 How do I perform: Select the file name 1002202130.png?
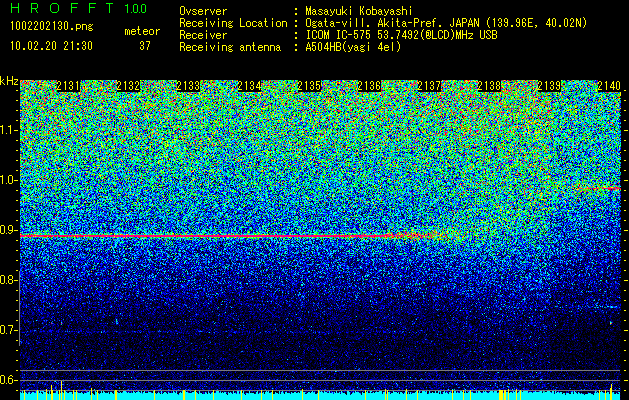click(x=52, y=27)
